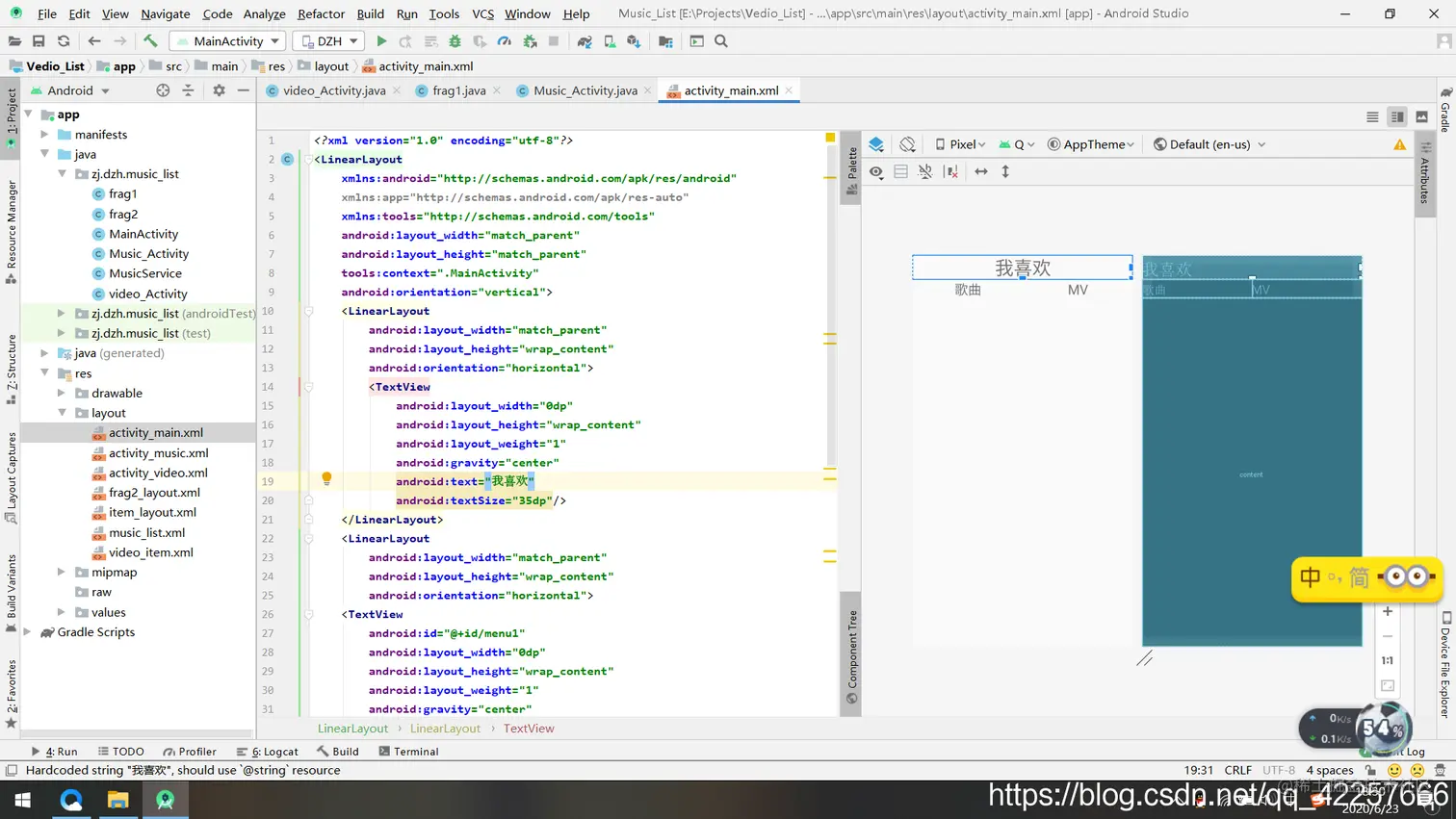Click the Search Everywhere magnifier icon

point(721,41)
